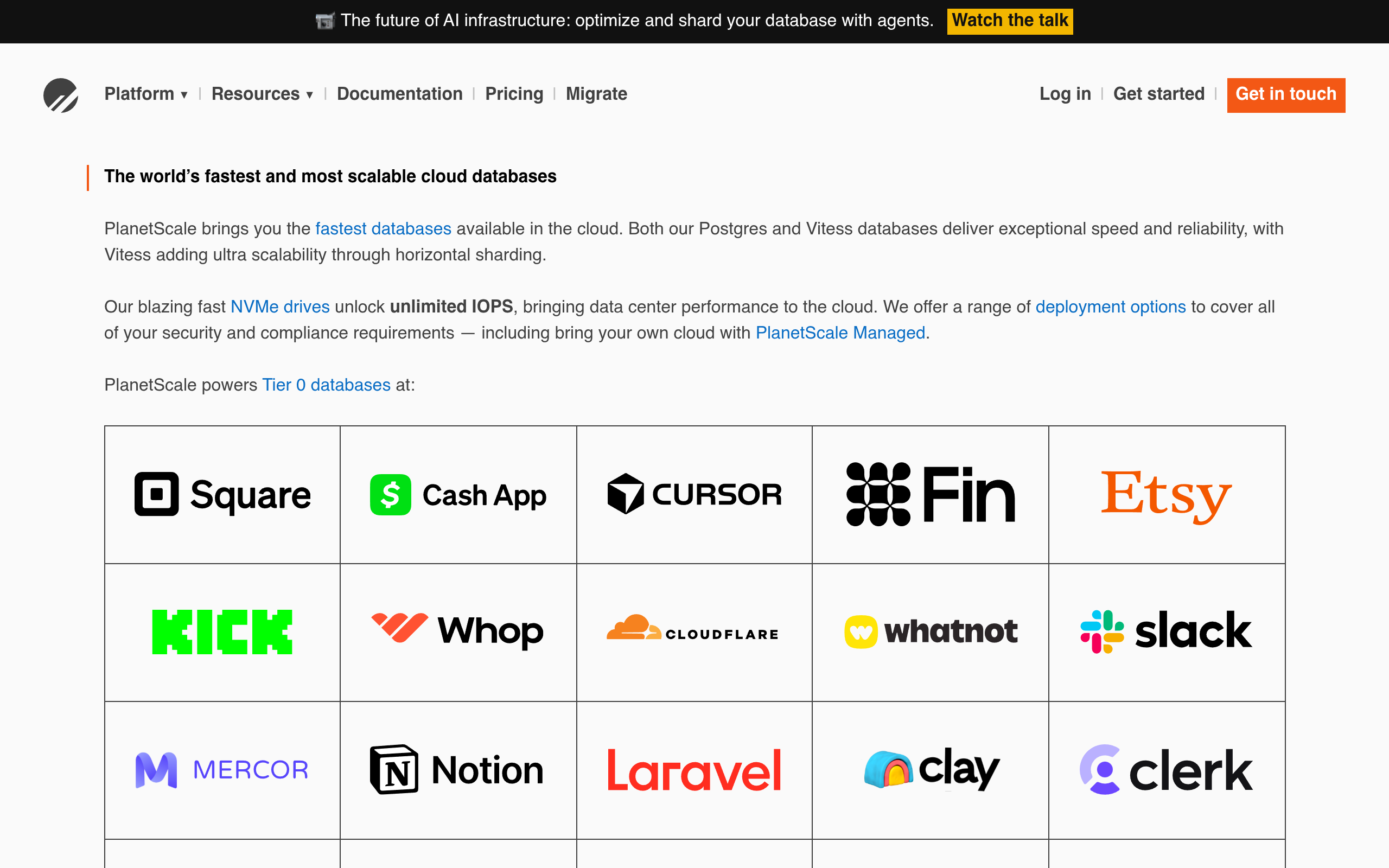Follow the deployment options link
Viewport: 1389px width, 868px height.
[x=1111, y=307]
